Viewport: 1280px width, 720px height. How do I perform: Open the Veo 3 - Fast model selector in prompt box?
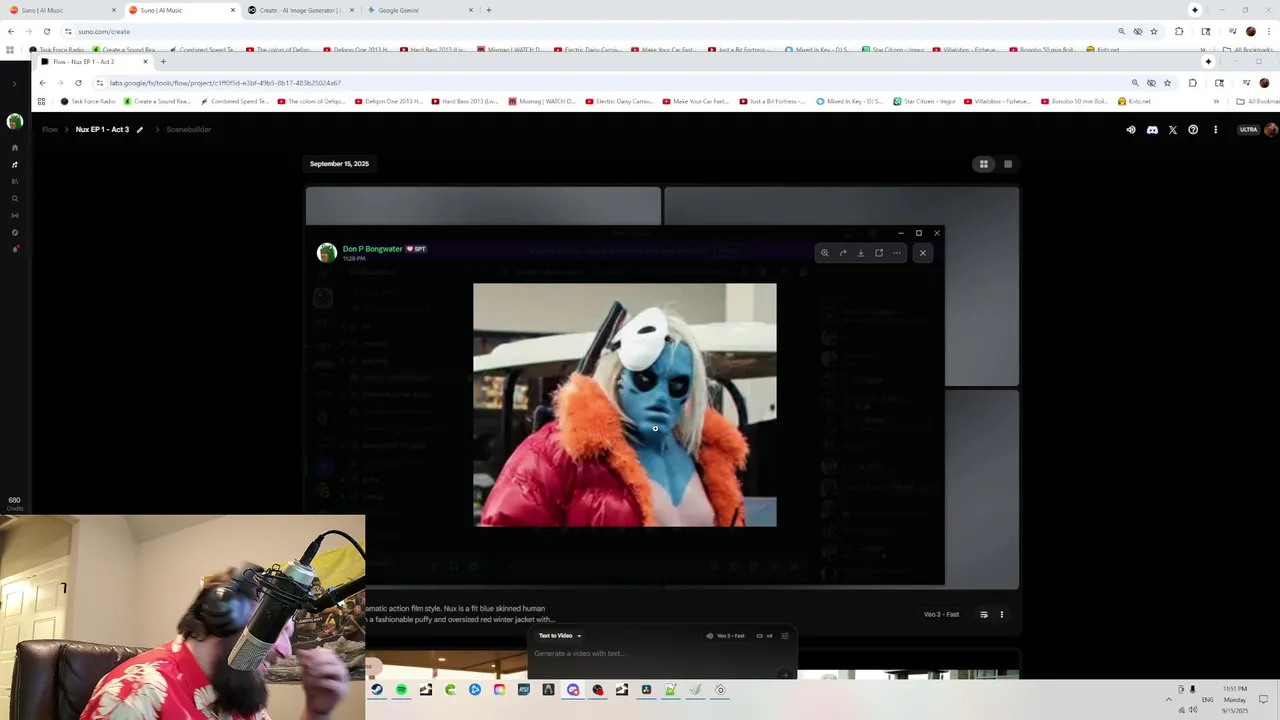pos(725,635)
